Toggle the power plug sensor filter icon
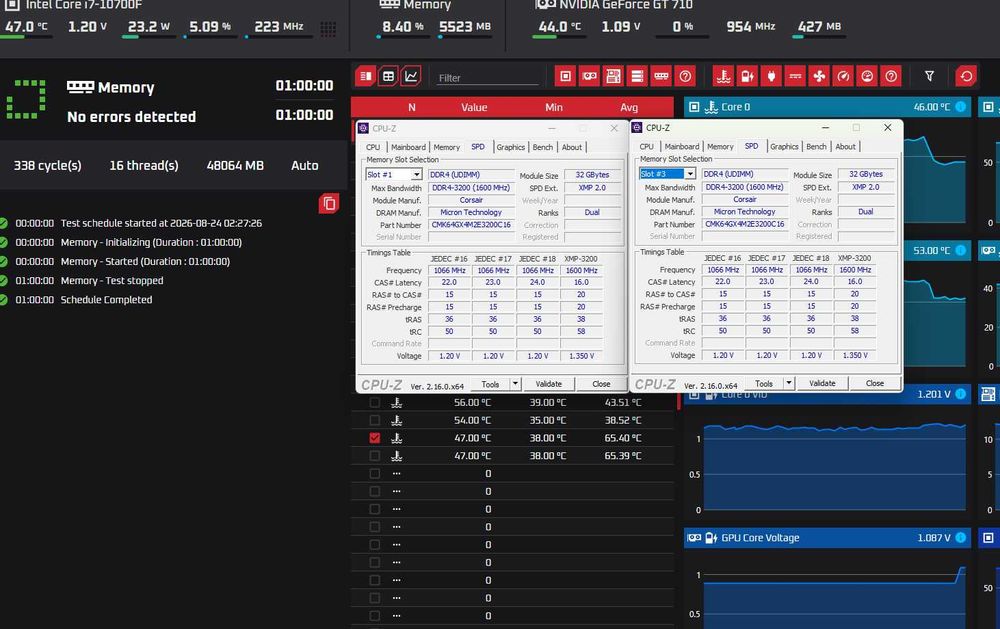The height and width of the screenshot is (629, 1000). tap(771, 77)
